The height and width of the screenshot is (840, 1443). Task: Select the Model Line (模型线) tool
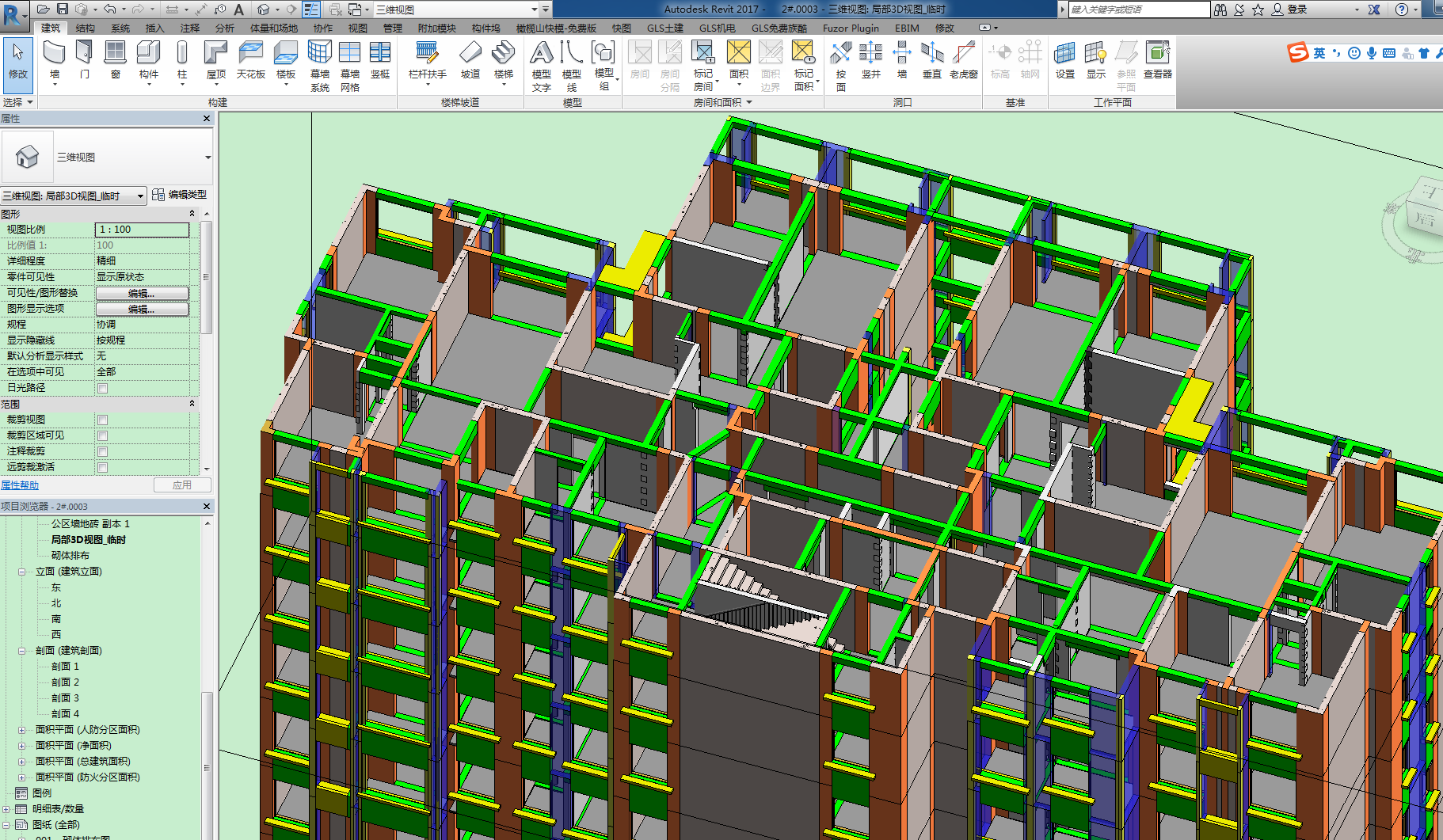pyautogui.click(x=572, y=67)
